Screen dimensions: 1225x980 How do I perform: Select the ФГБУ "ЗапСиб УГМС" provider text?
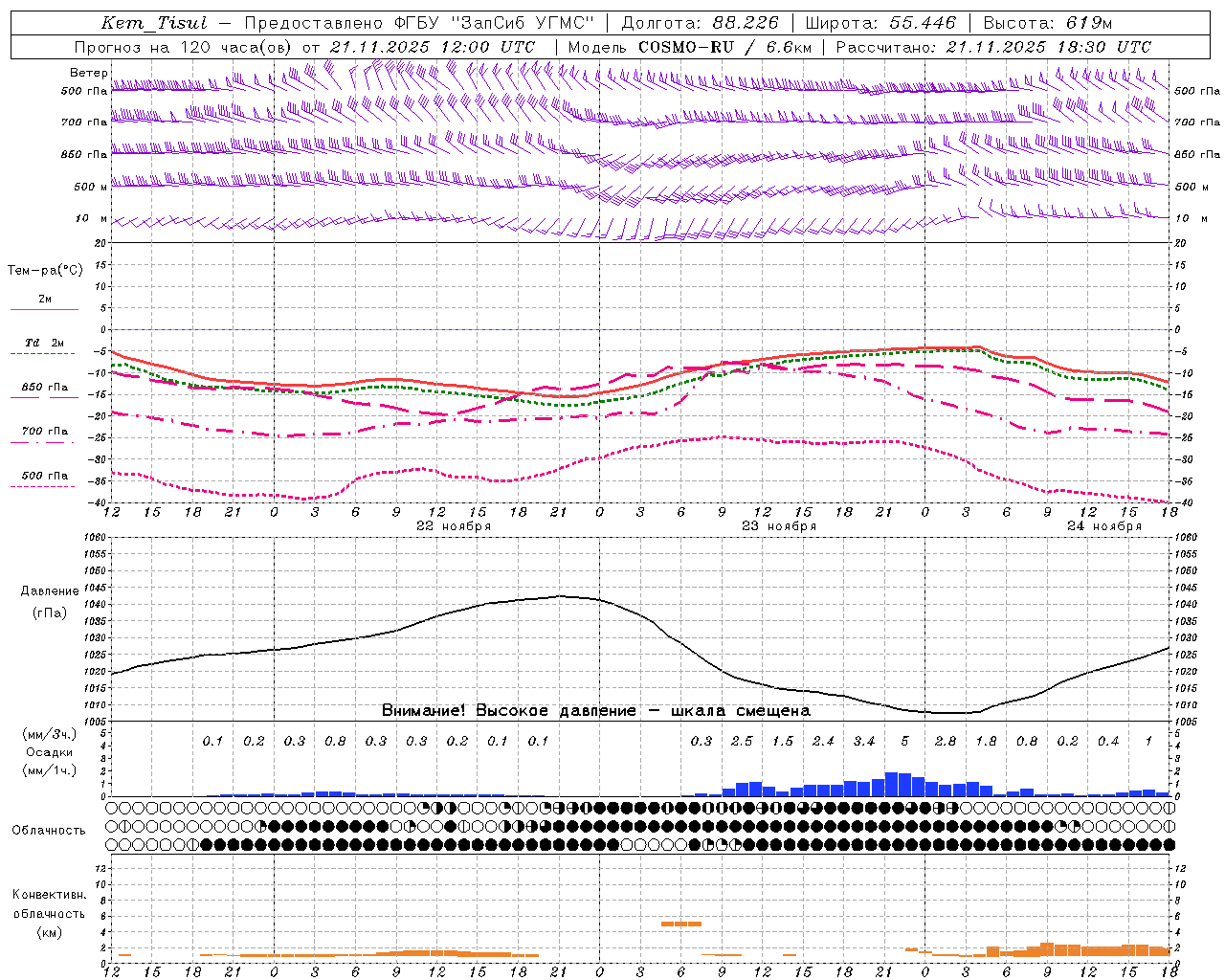click(494, 23)
